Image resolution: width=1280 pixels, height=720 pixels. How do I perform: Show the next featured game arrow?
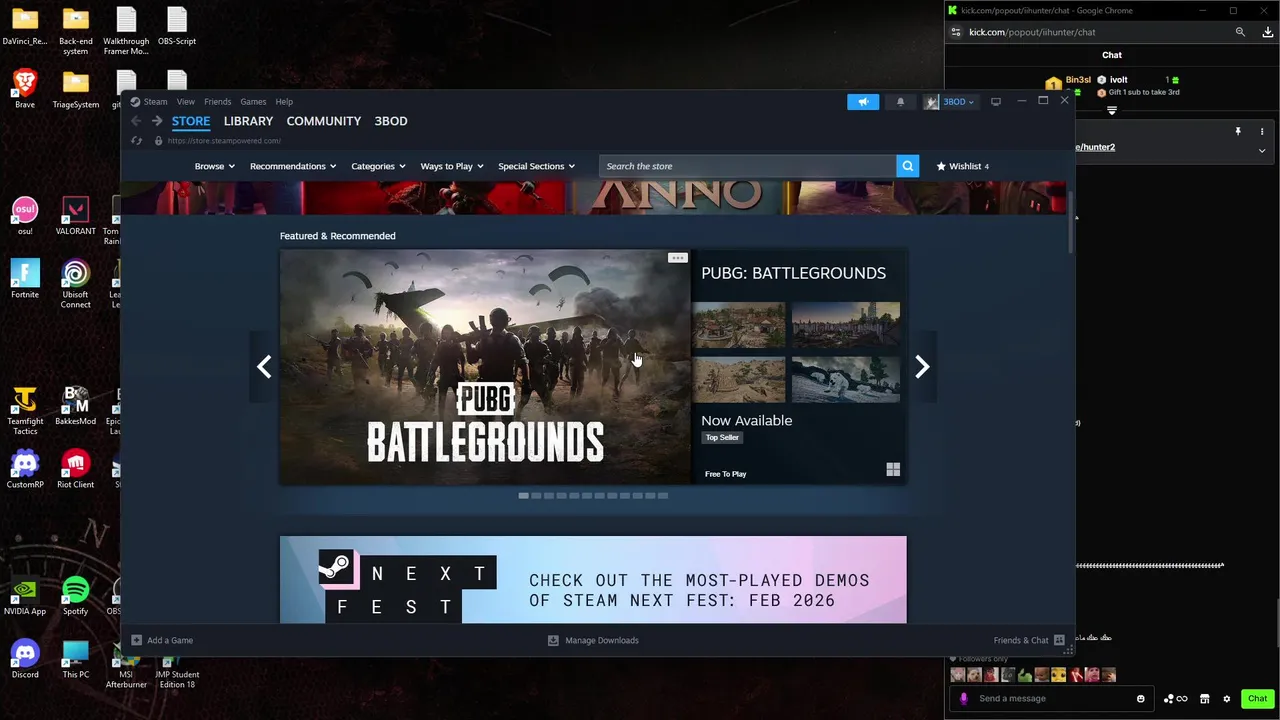click(x=922, y=367)
